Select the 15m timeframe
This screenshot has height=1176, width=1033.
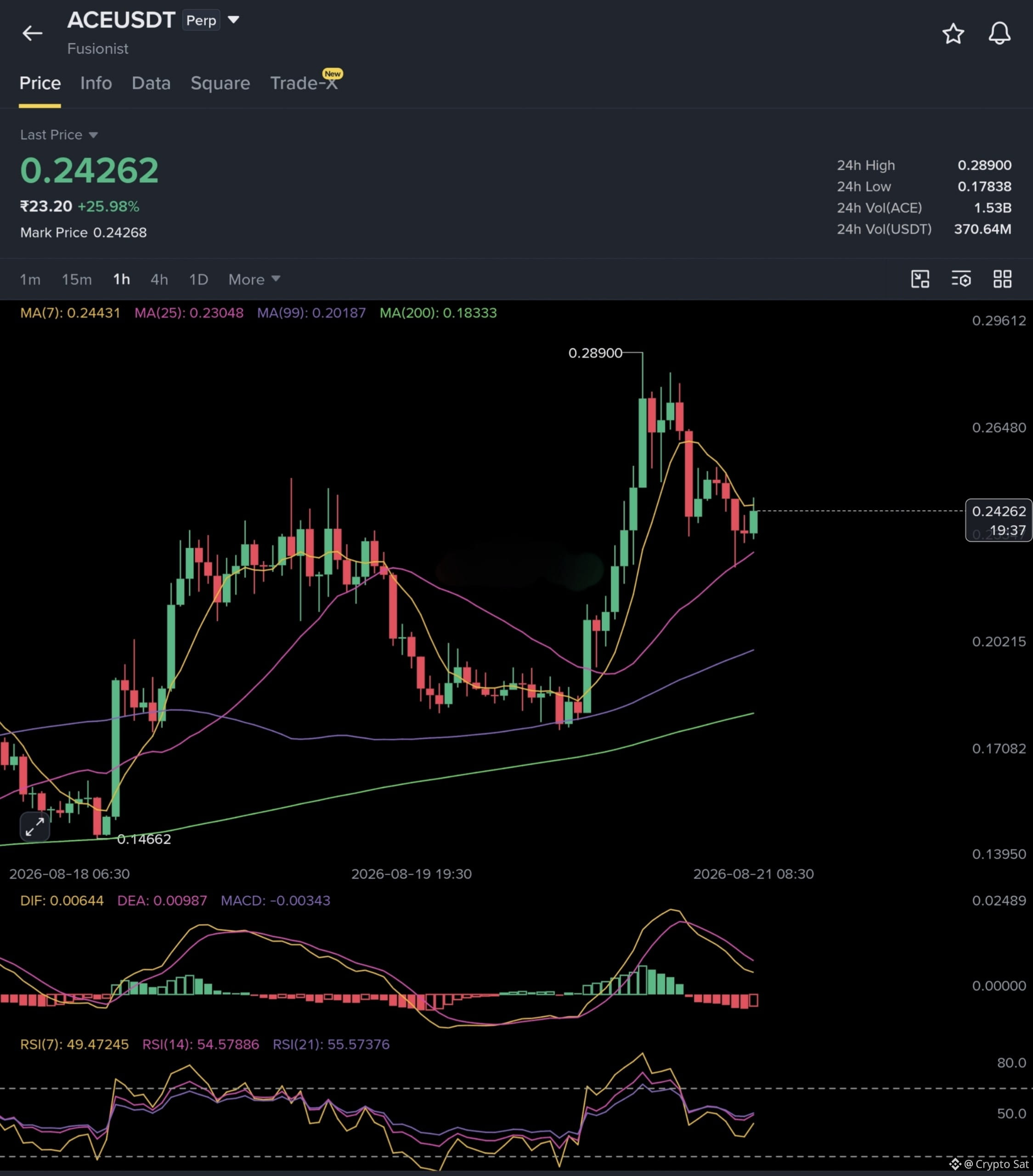tap(77, 280)
